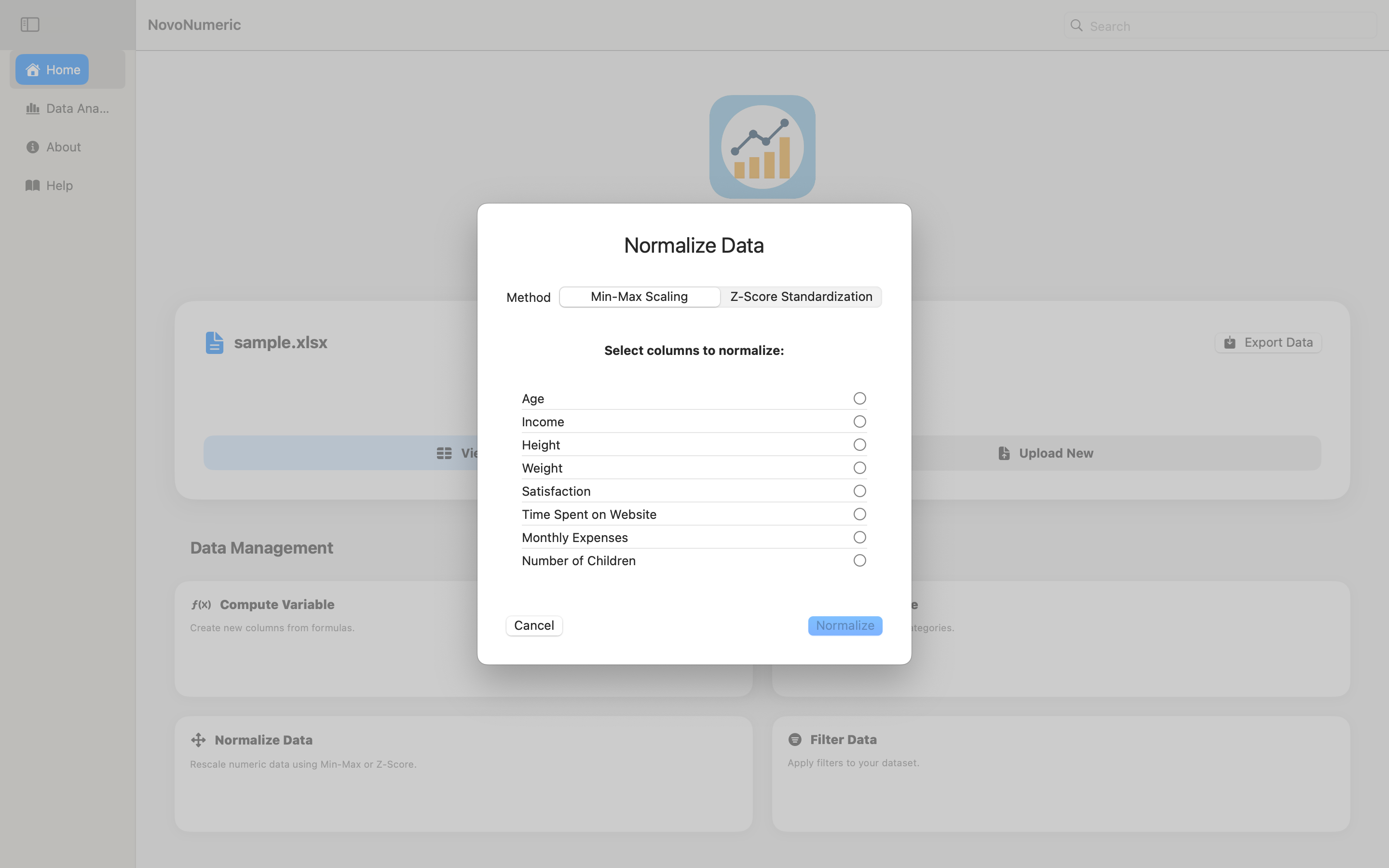The height and width of the screenshot is (868, 1389).
Task: Click the sample.xlsx file name
Action: coord(281,343)
